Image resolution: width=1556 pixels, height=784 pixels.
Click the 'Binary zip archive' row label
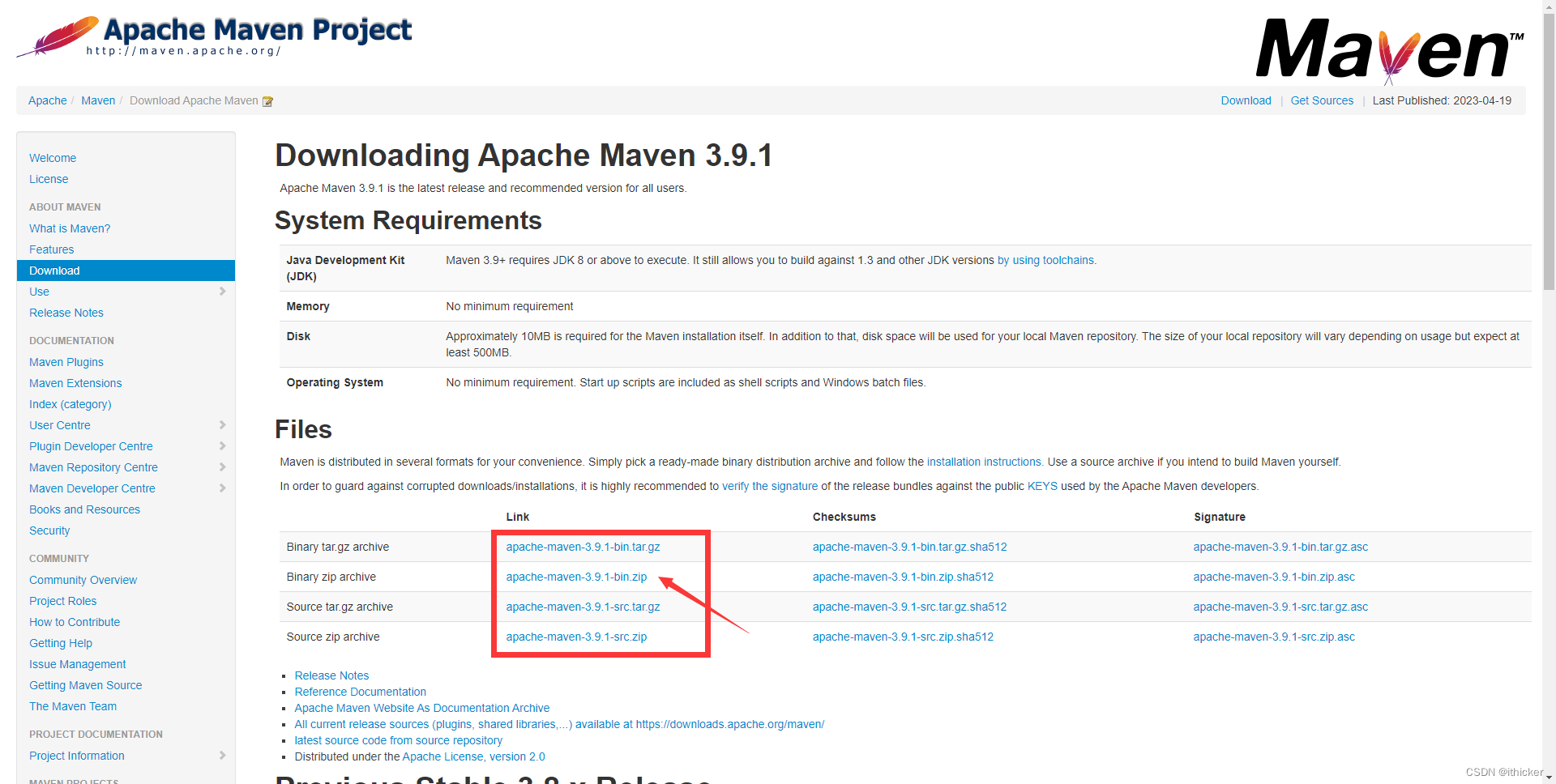click(331, 577)
